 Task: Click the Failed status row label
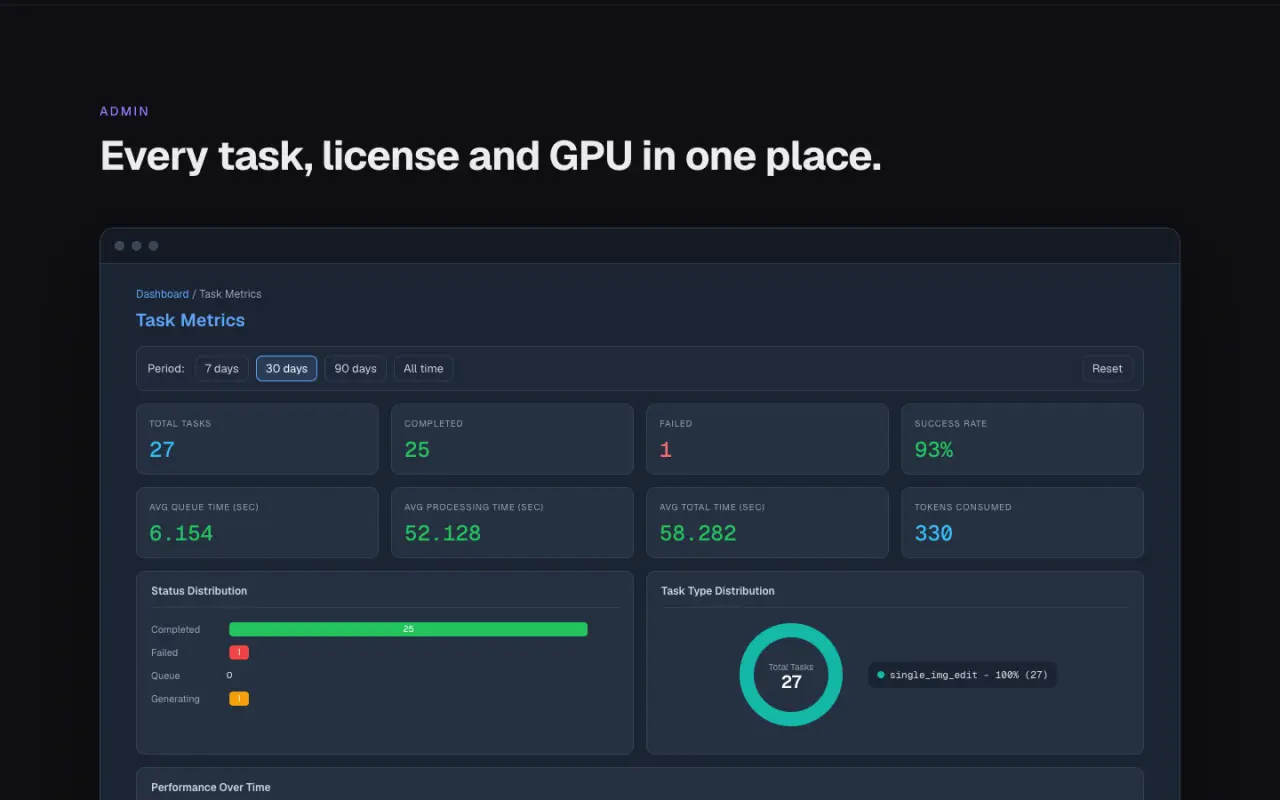point(165,653)
